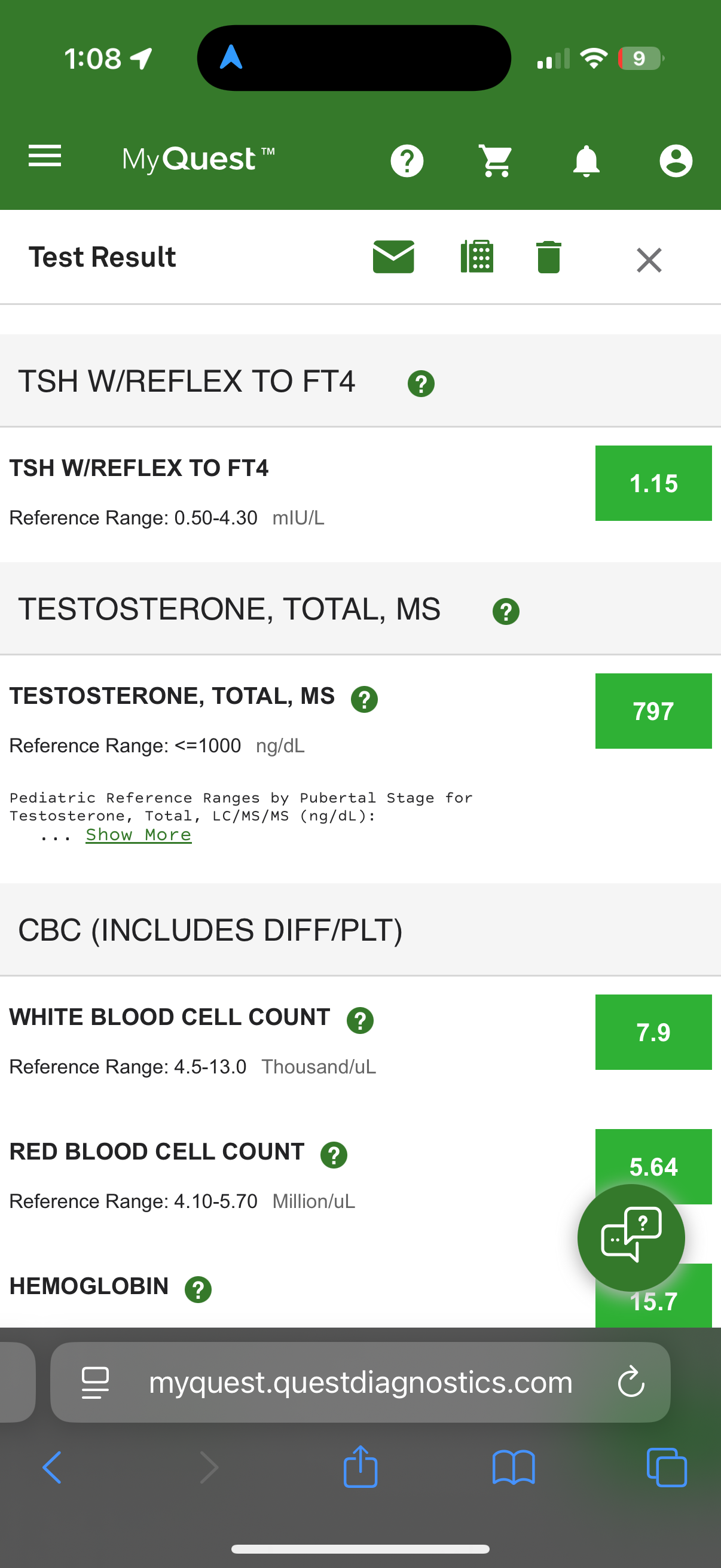Reload the page in Safari
721x1568 pixels.
pos(631,1382)
